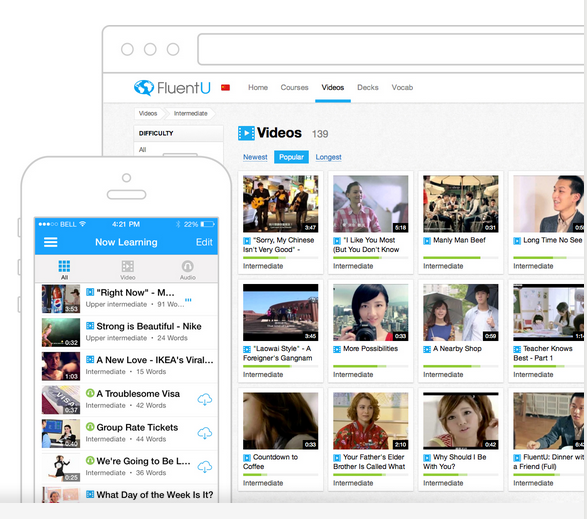This screenshot has height=519, width=587.
Task: Click A Nearby Shop title link
Action: click(457, 349)
